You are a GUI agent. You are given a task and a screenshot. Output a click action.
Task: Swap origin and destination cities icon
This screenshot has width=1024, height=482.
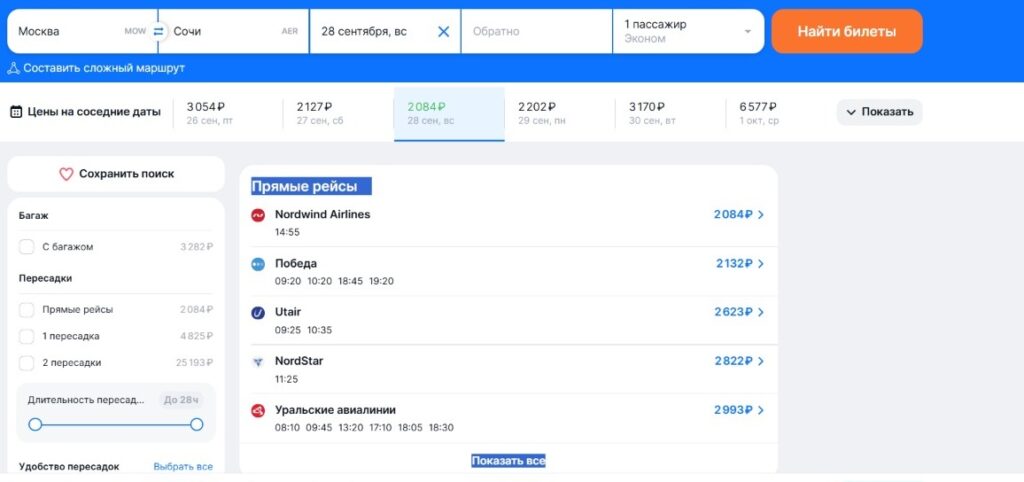158,31
